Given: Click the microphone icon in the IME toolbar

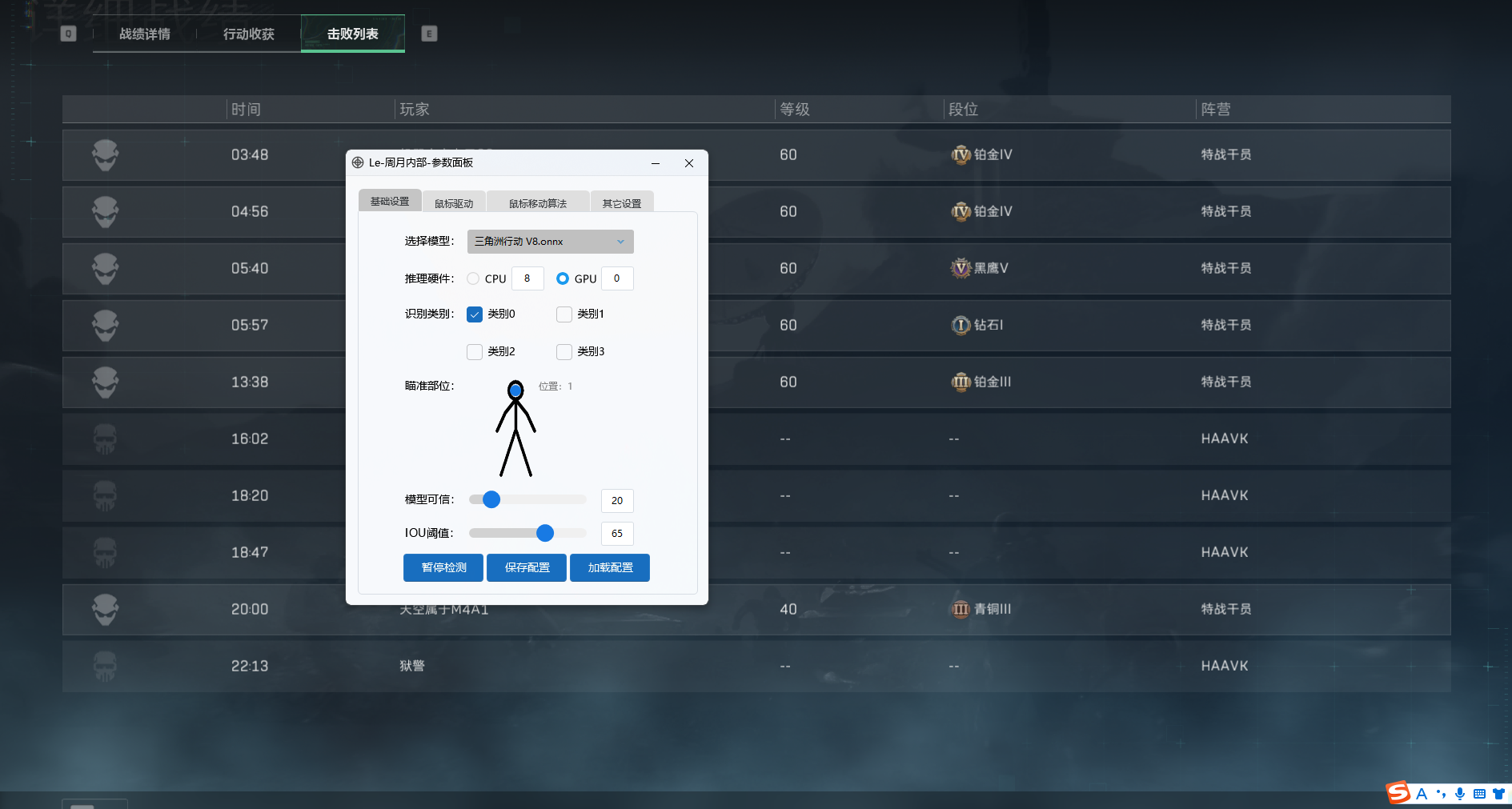Looking at the screenshot, I should coord(1460,794).
